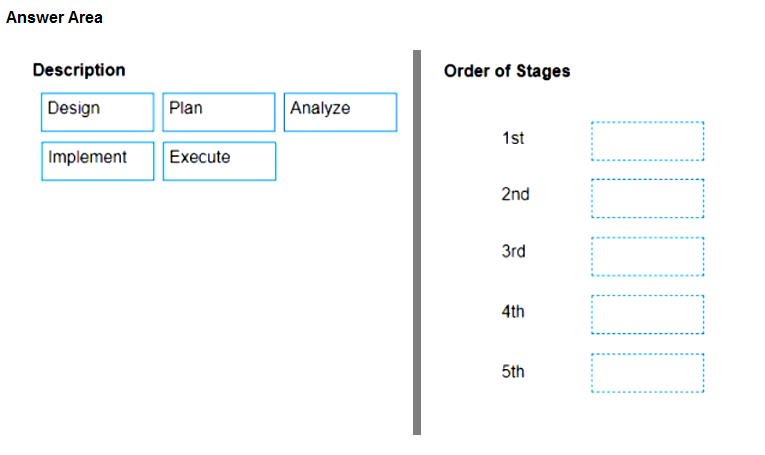
Task: Click the Execute description box
Action: click(x=219, y=161)
